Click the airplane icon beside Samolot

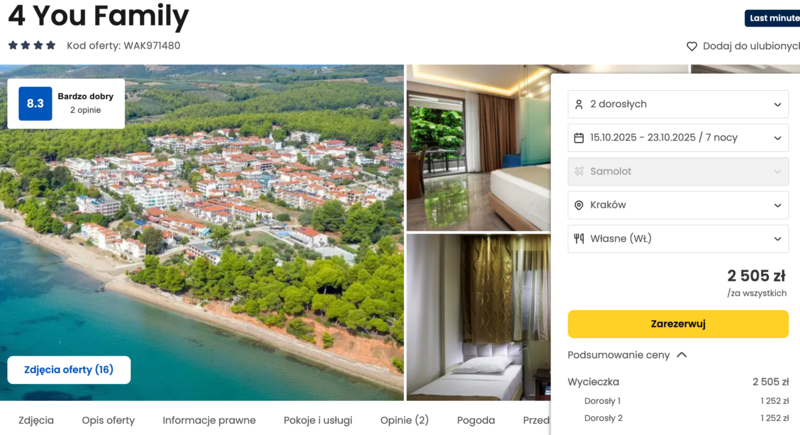point(579,171)
